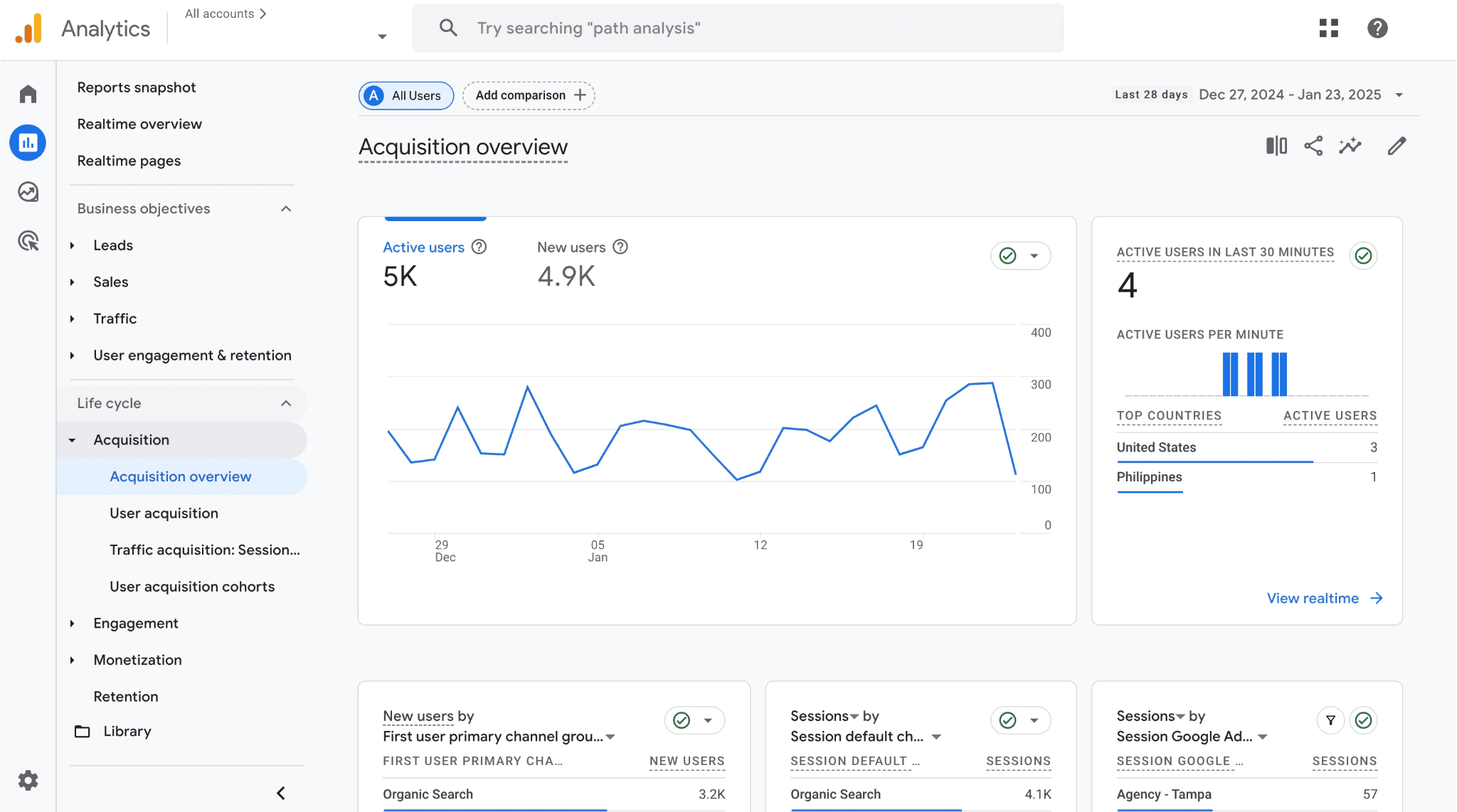The width and height of the screenshot is (1457, 812).
Task: Open Realtime overview
Action: [139, 124]
